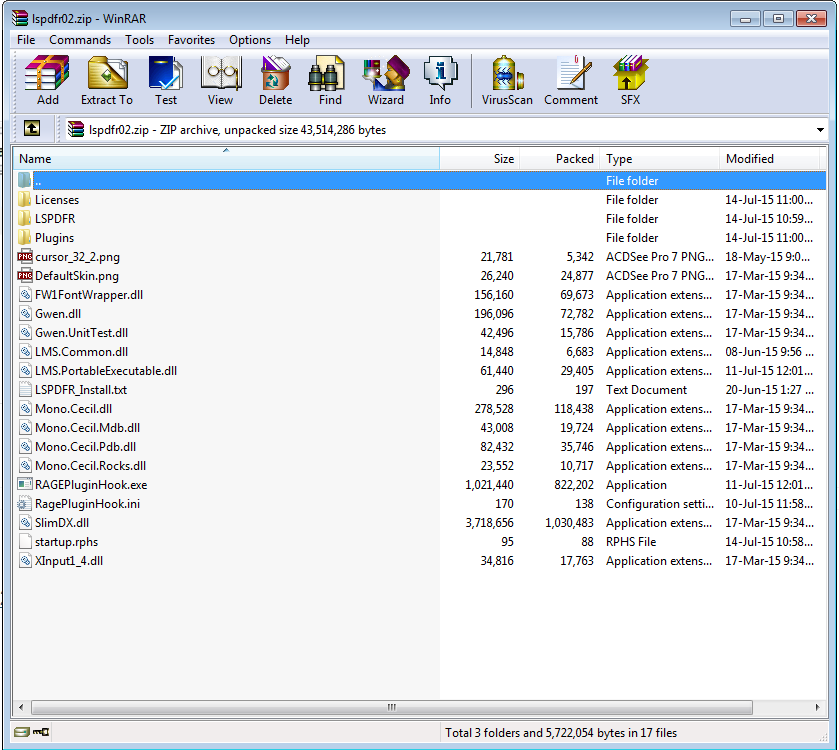Click packed value 822,202
The image size is (839, 750).
(574, 485)
